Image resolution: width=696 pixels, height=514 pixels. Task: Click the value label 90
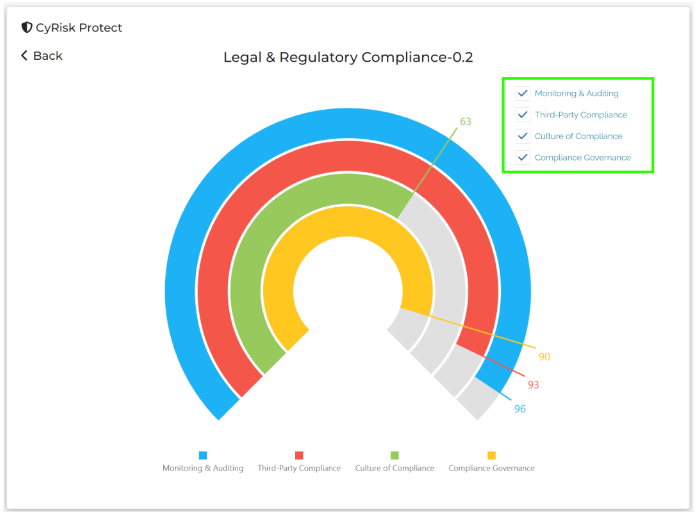(x=544, y=356)
